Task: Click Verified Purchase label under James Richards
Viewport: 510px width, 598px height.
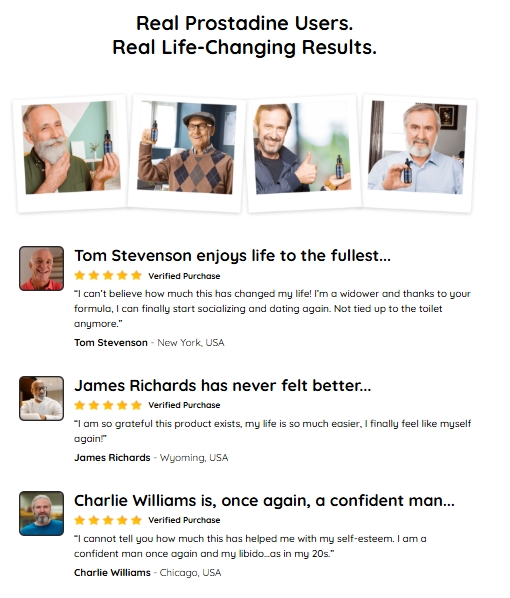Action: coord(184,405)
